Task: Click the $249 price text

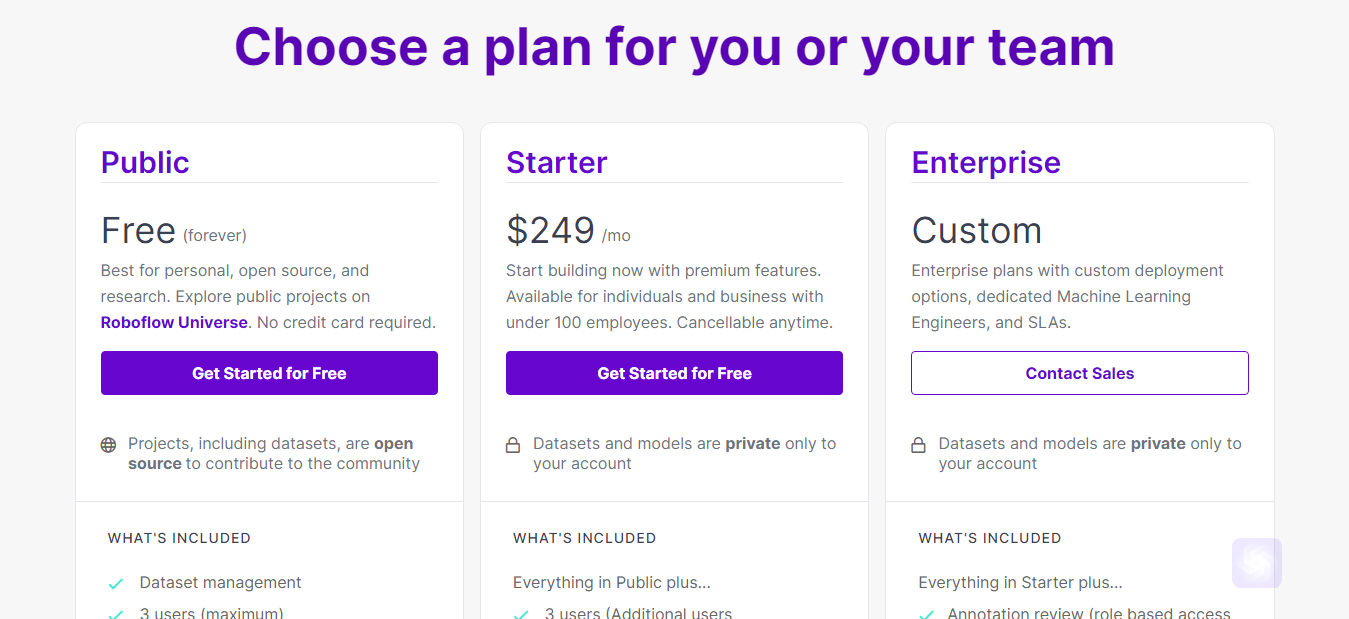Action: point(551,230)
